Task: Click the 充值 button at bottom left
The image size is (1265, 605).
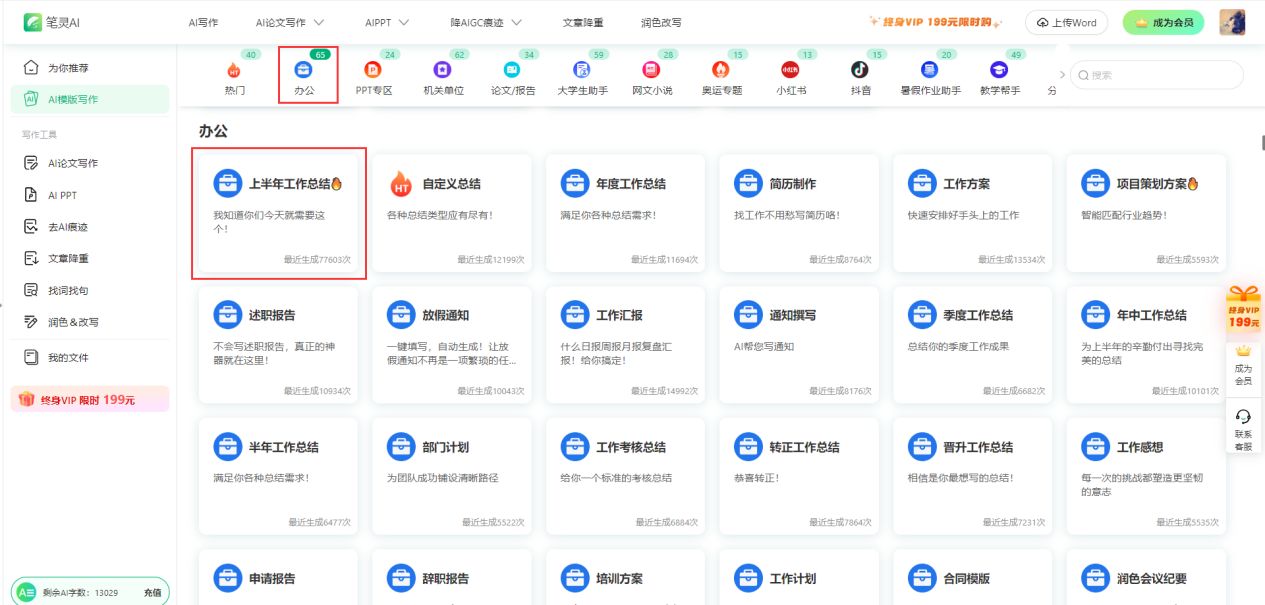Action: (152, 593)
